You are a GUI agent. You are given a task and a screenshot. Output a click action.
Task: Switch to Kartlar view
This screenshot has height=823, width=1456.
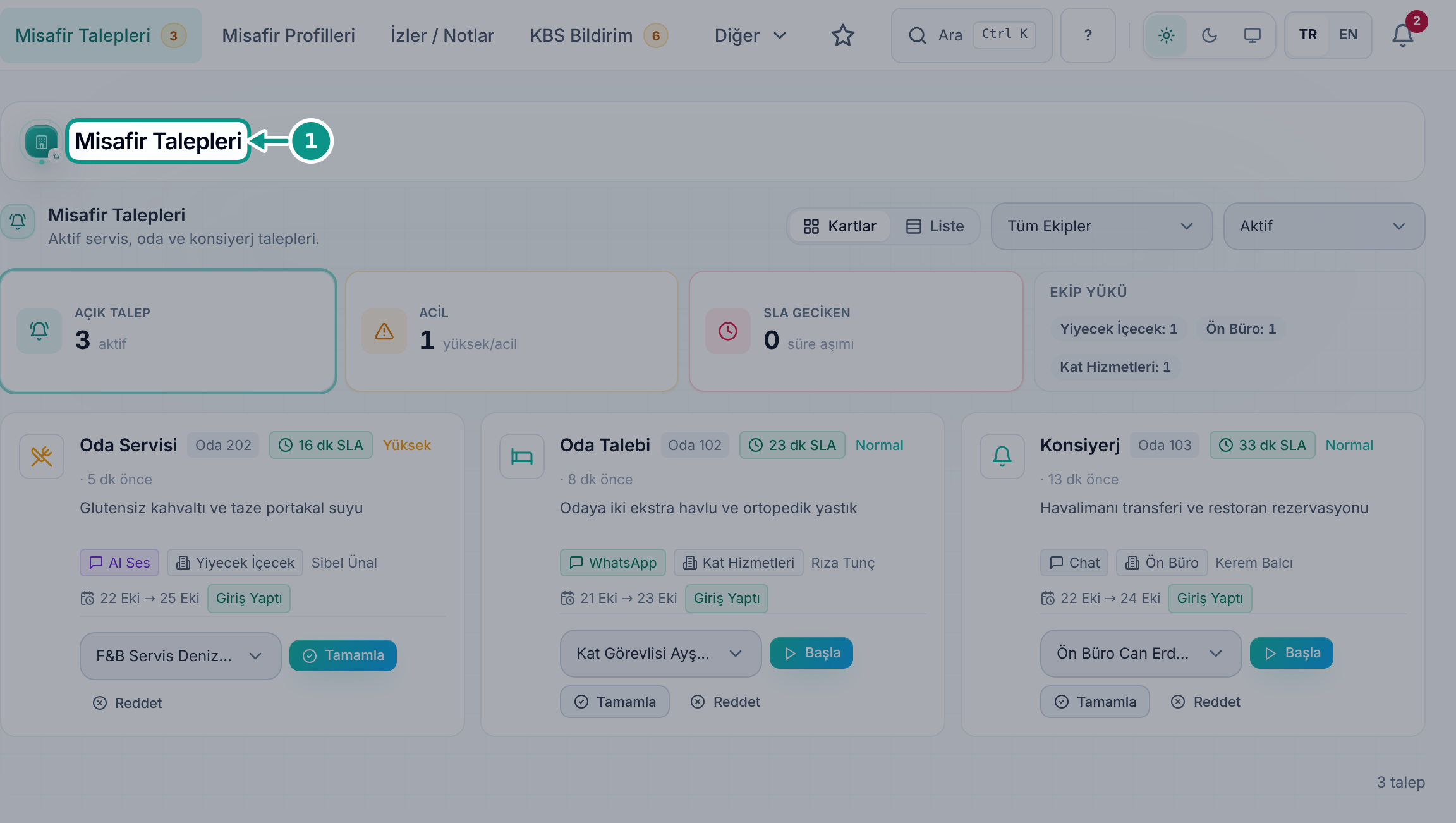840,226
